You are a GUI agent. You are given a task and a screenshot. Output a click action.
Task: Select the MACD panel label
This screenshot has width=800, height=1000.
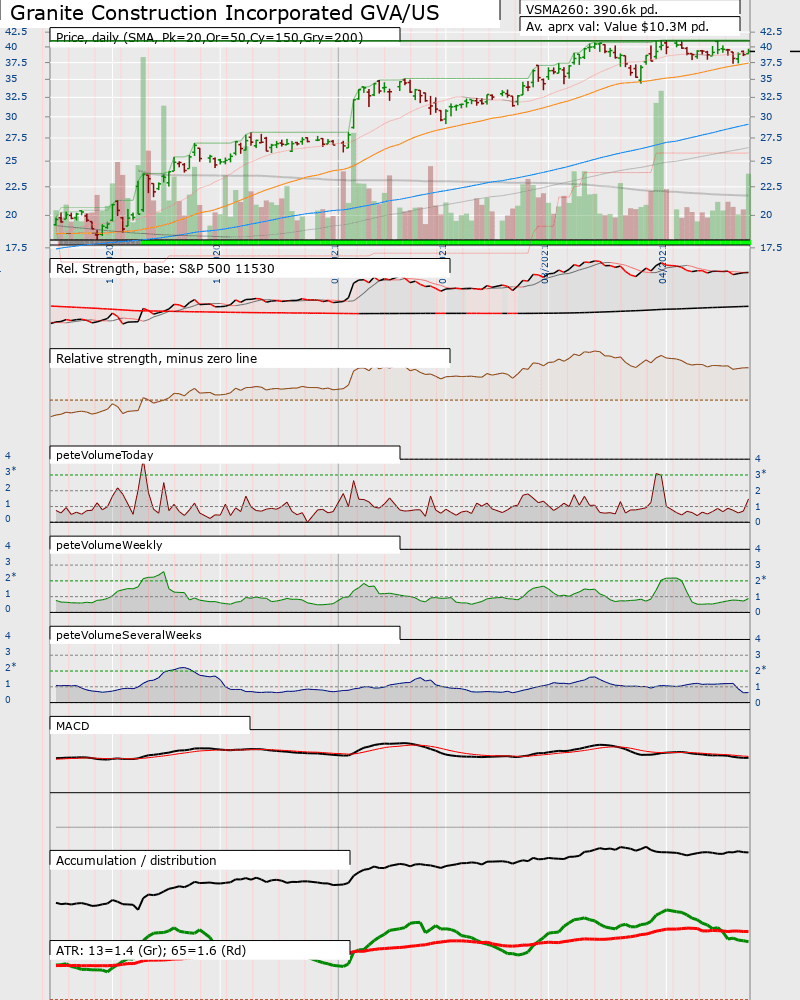pos(73,726)
